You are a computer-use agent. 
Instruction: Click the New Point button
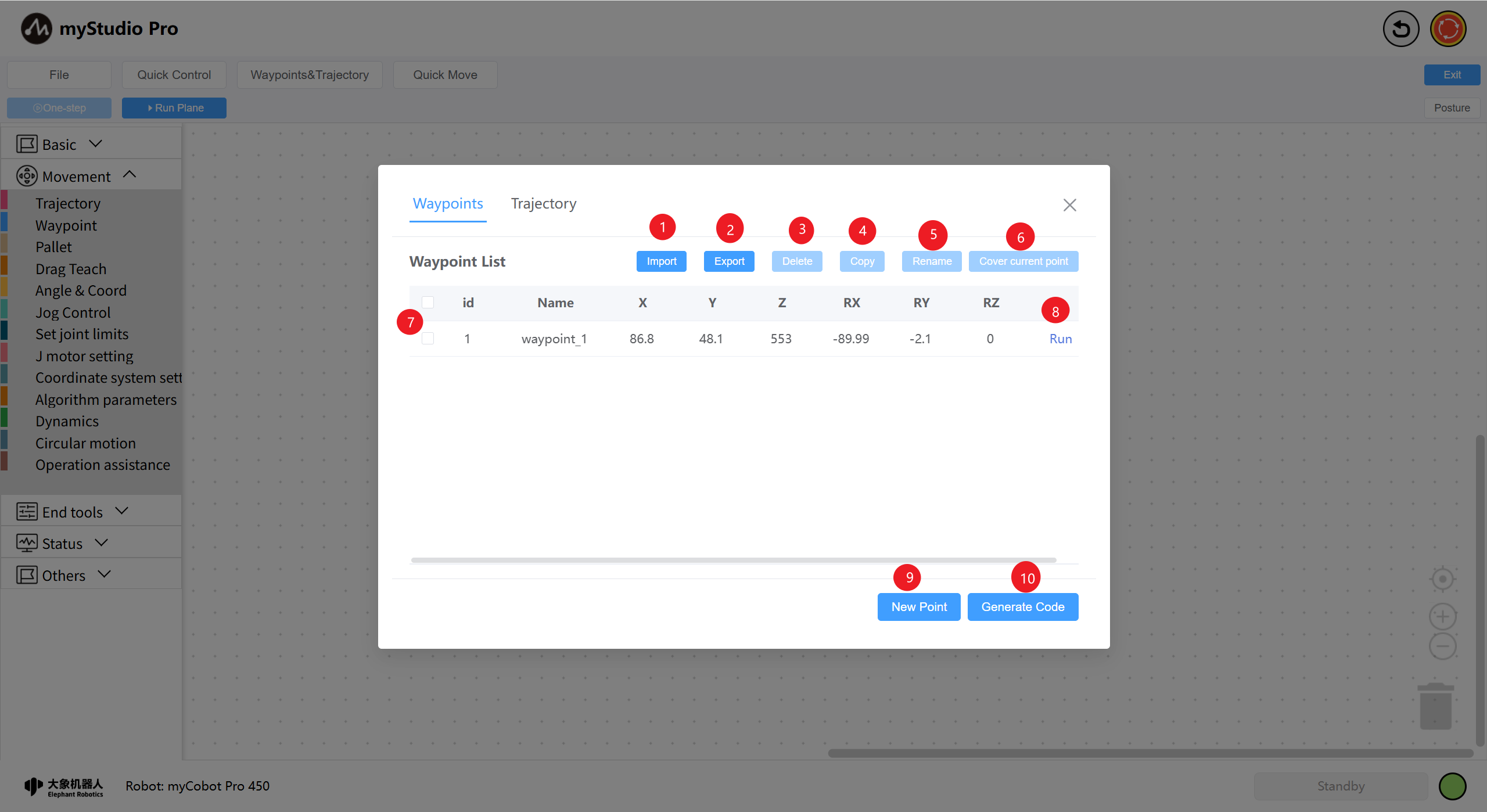pos(918,607)
